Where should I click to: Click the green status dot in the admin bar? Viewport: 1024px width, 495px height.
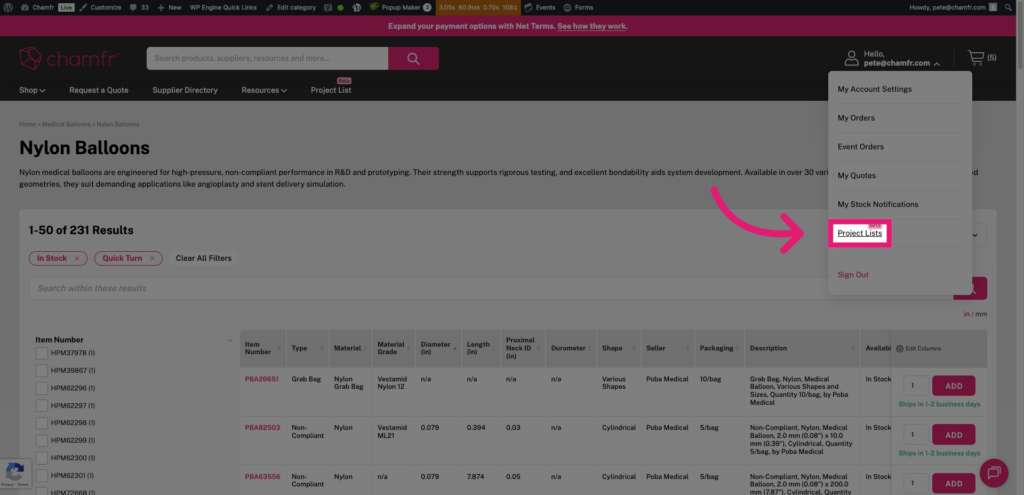click(x=340, y=8)
